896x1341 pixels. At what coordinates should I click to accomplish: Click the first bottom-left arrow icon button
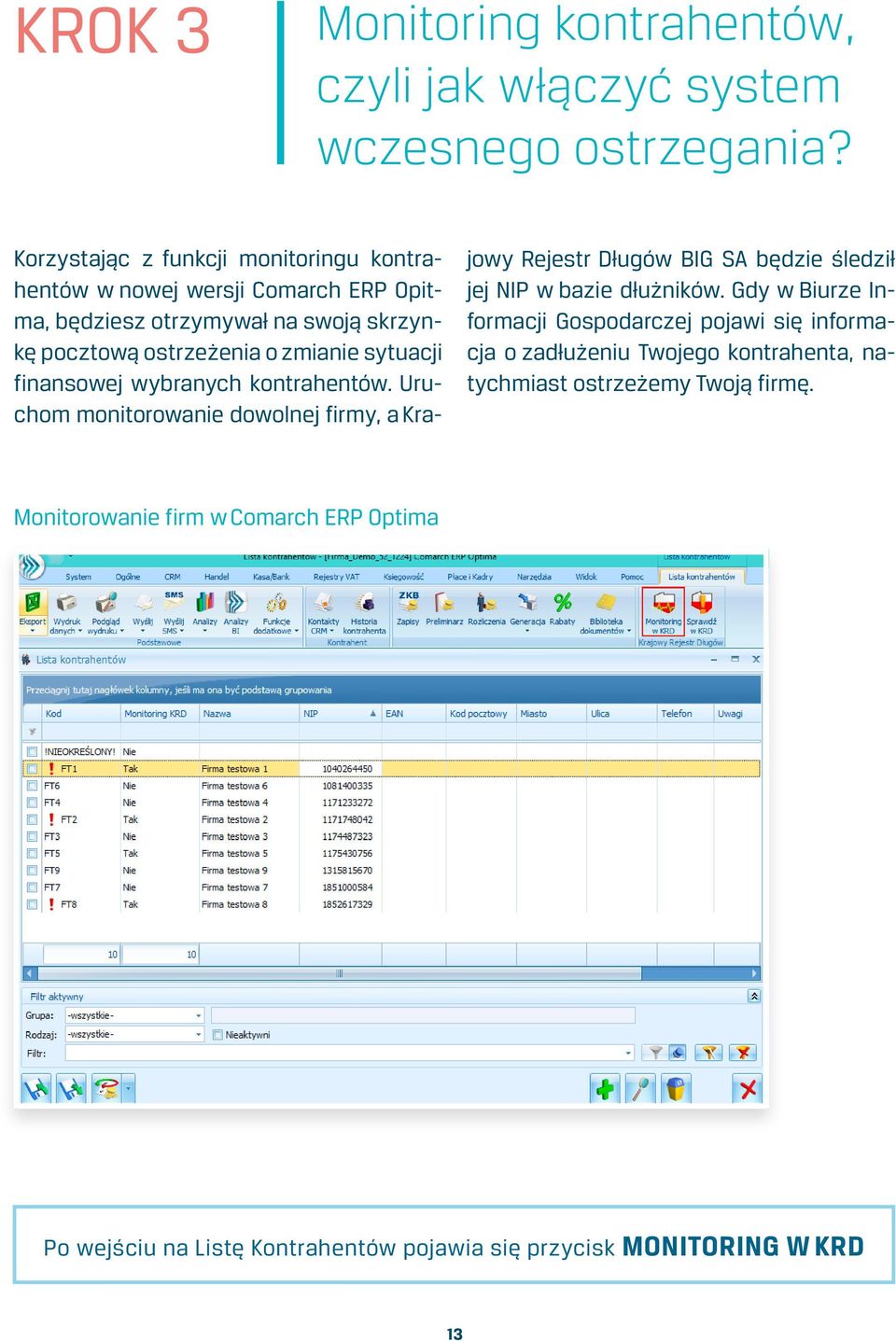pos(35,1088)
